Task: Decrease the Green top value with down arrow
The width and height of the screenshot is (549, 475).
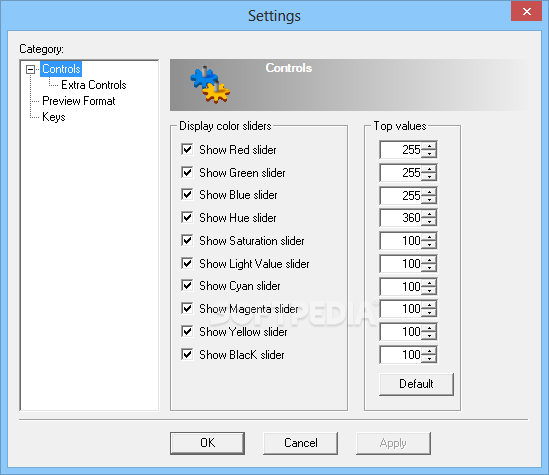Action: click(x=429, y=176)
